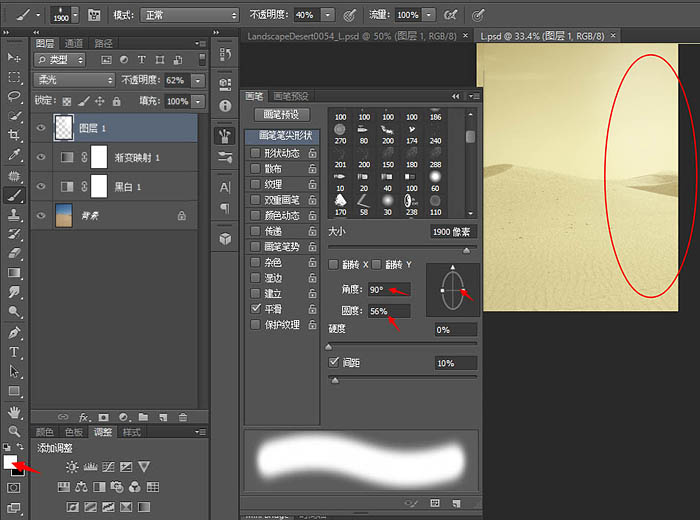
Task: Expand the layer 不透明度 62% dropdown arrow
Action: coord(198,80)
